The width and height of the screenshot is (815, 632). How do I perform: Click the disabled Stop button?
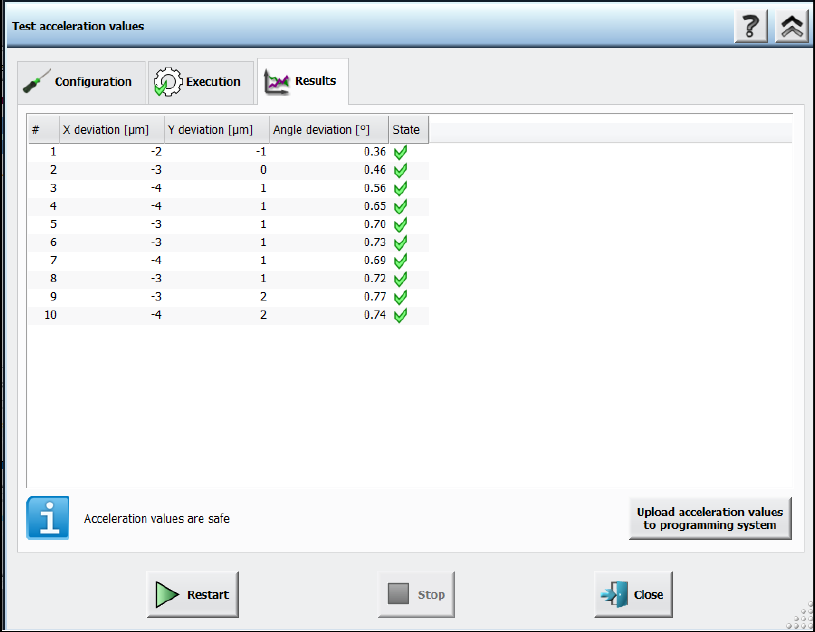[x=416, y=595]
